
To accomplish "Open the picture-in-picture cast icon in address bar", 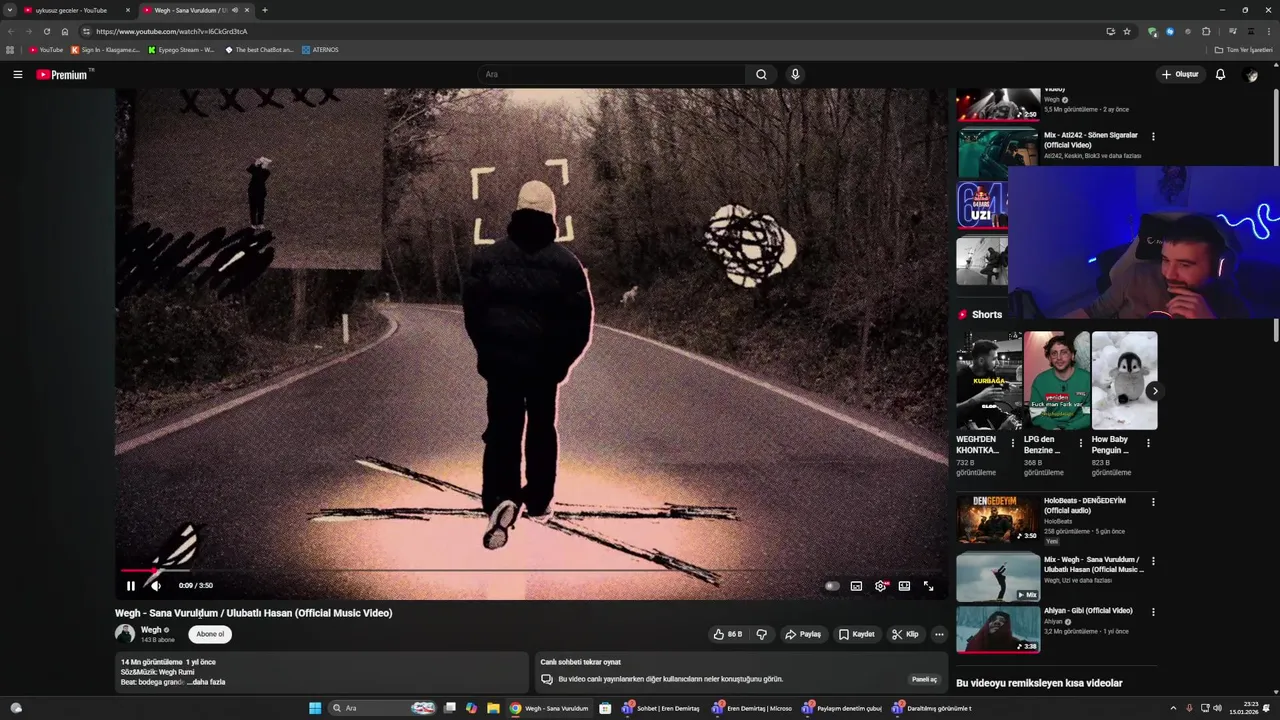I will 1110,31.
